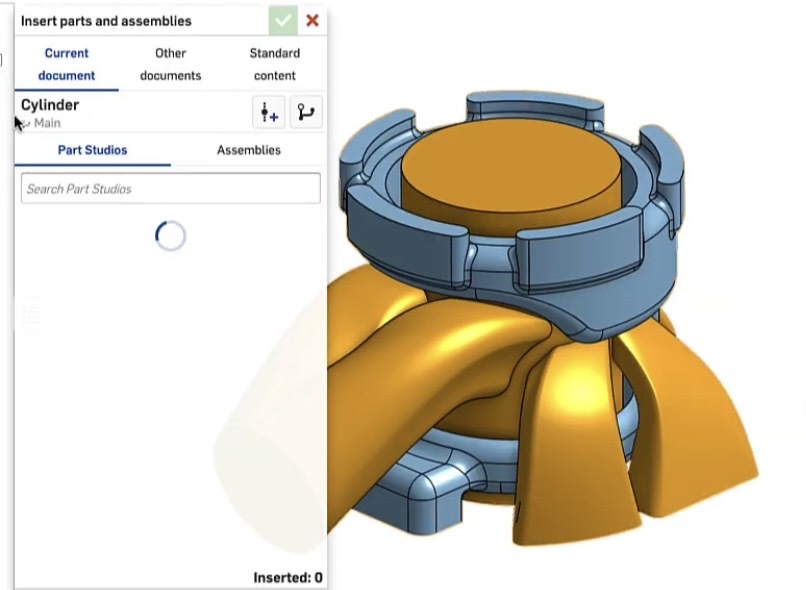Focus the Search Part Studios field
This screenshot has width=806, height=590.
tap(170, 189)
